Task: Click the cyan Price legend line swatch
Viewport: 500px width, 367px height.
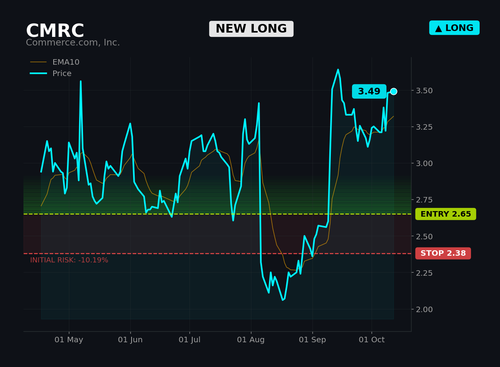Action: 38,73
